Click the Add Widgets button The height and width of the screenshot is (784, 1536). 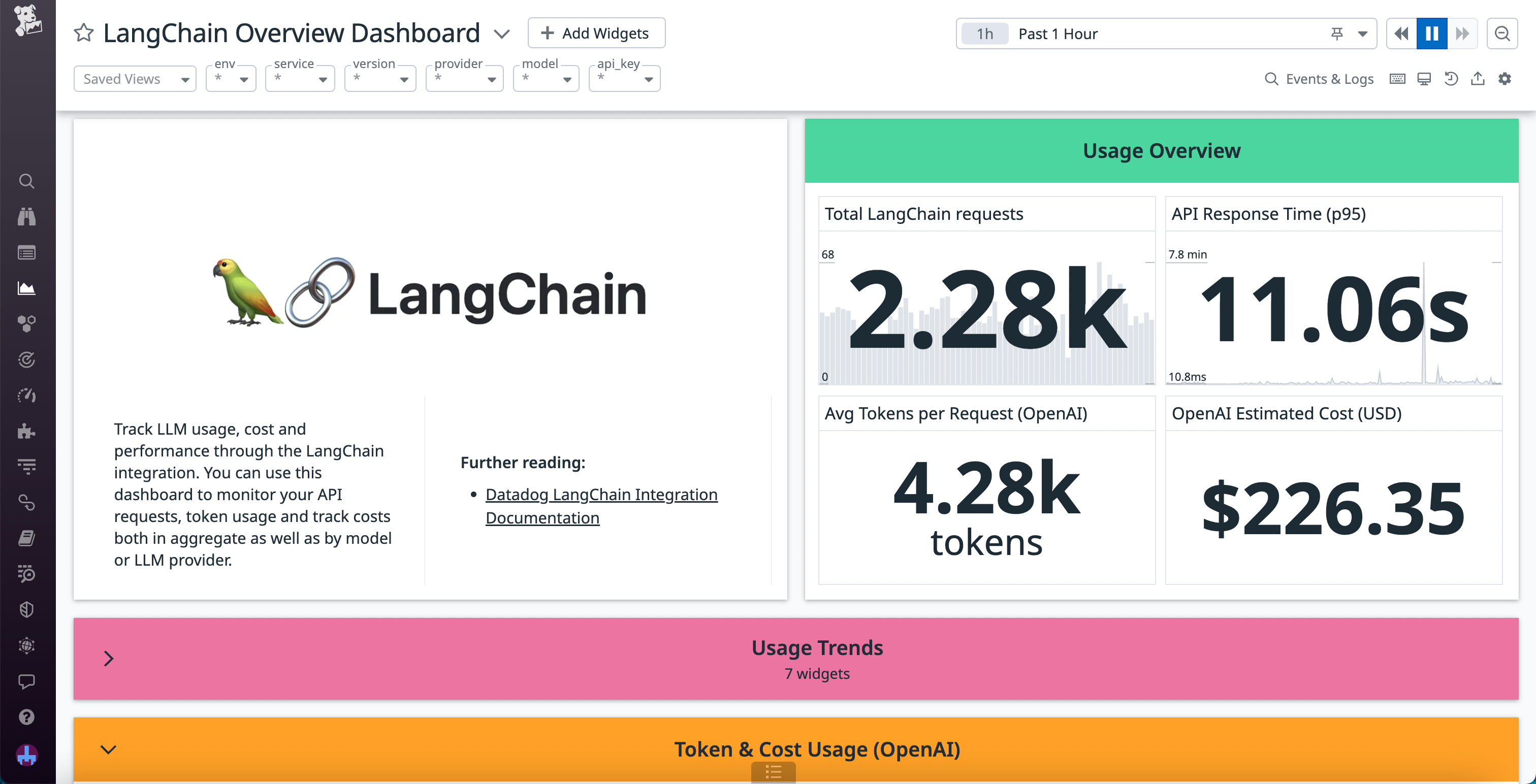596,33
